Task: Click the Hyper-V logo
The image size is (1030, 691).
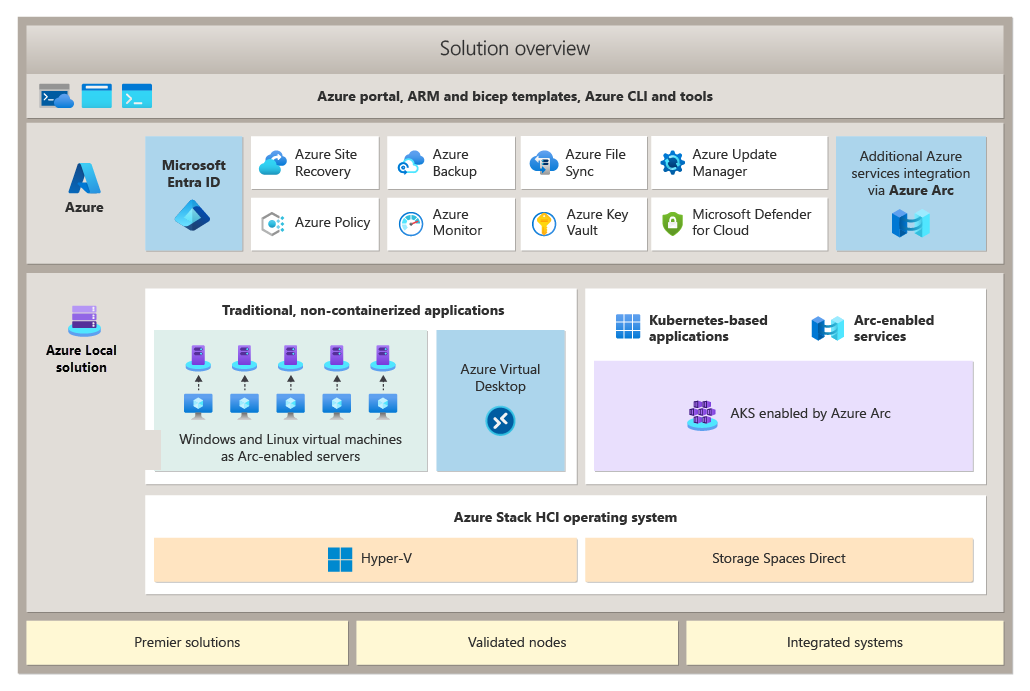Action: pyautogui.click(x=339, y=559)
